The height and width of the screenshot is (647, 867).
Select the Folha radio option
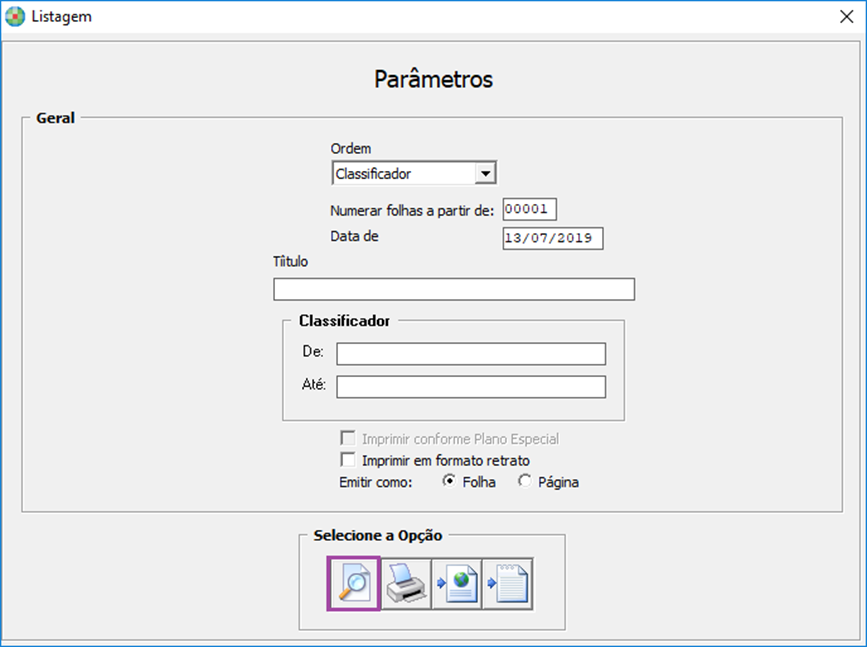tap(449, 482)
